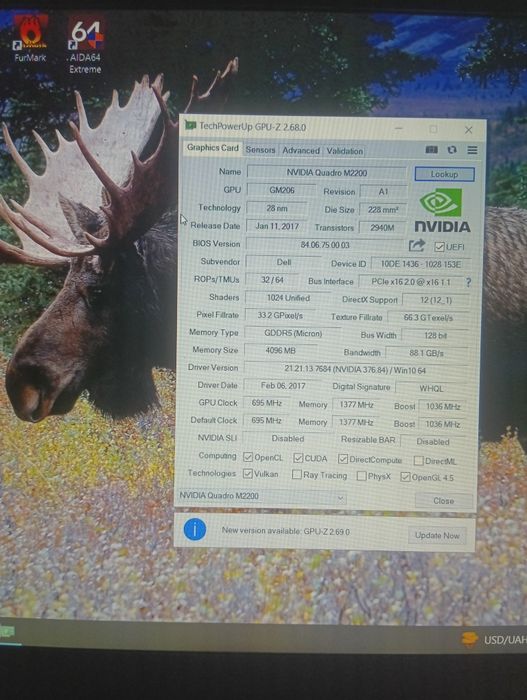The width and height of the screenshot is (527, 700).
Task: Toggle the PhysX checkbox
Action: [362, 476]
